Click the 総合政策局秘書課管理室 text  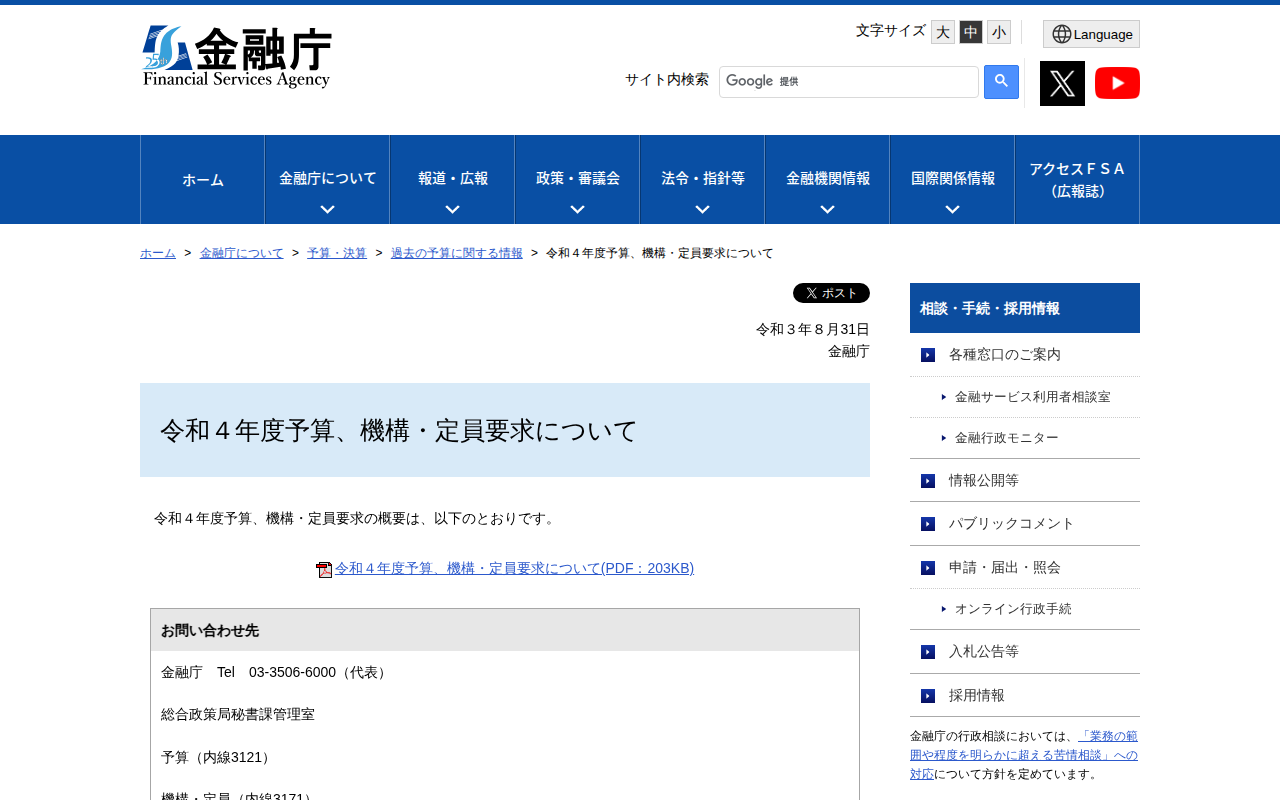pos(238,714)
